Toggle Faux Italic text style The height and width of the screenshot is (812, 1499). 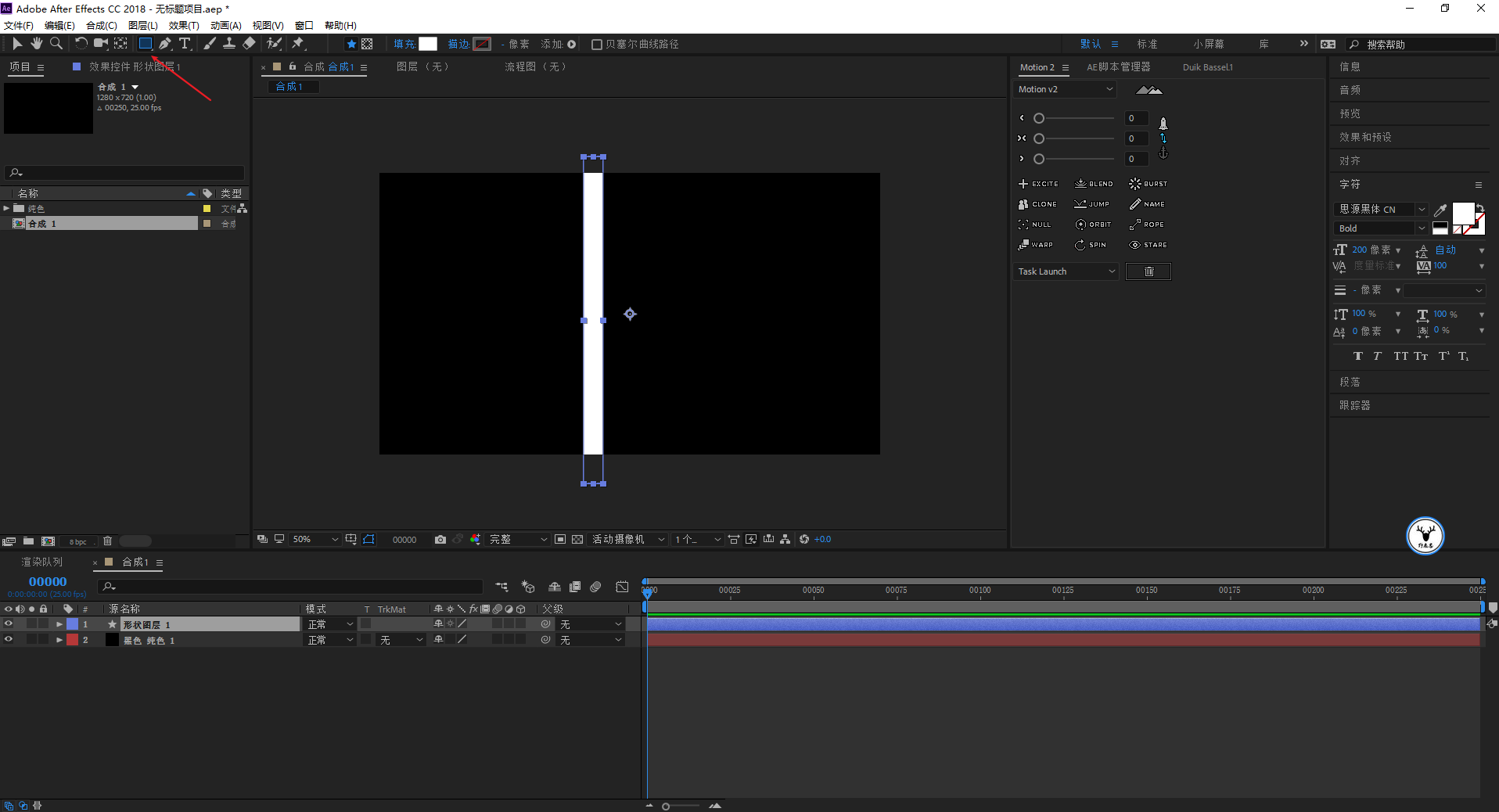coord(1378,357)
